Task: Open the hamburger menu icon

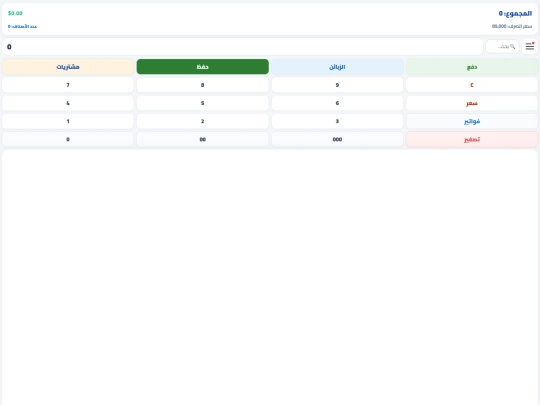Action: [530, 46]
